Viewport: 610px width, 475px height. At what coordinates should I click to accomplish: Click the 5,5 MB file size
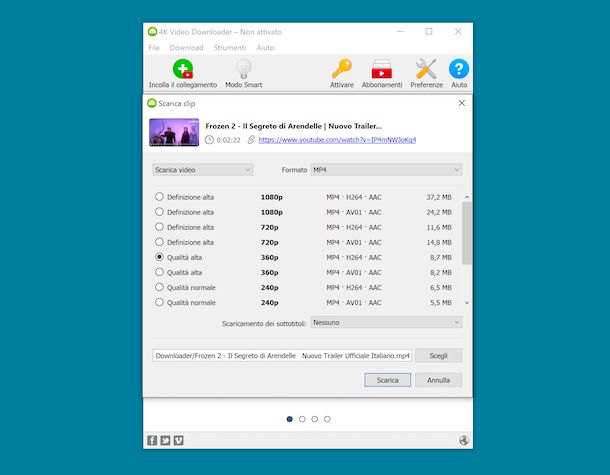coord(441,303)
